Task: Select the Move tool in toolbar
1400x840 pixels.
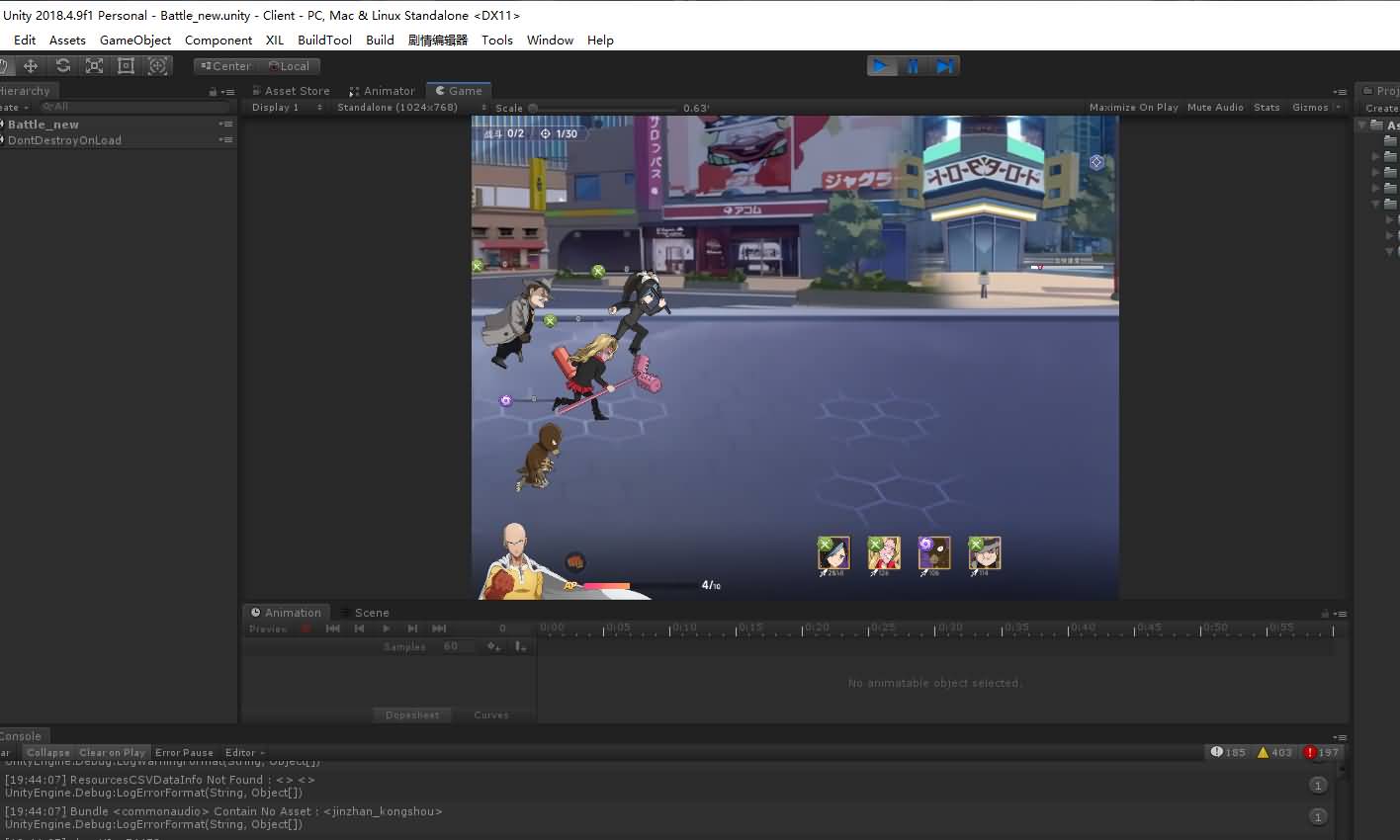Action: click(x=31, y=66)
